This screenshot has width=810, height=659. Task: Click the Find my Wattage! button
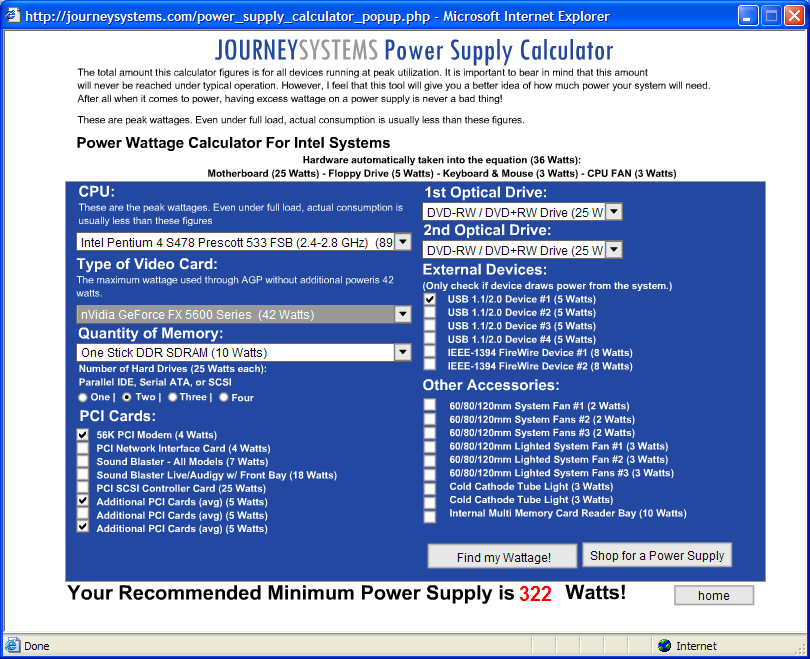(x=502, y=556)
